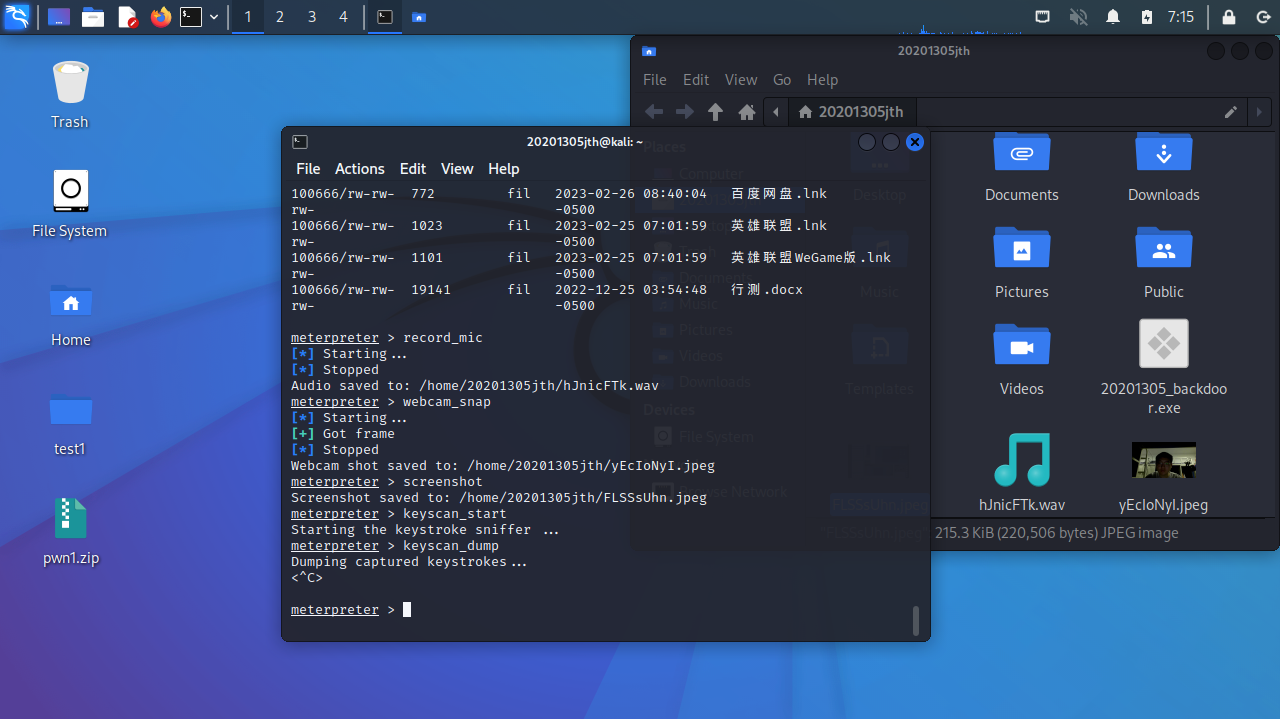Switch to workspace 3
The height and width of the screenshot is (719, 1280).
[x=312, y=17]
